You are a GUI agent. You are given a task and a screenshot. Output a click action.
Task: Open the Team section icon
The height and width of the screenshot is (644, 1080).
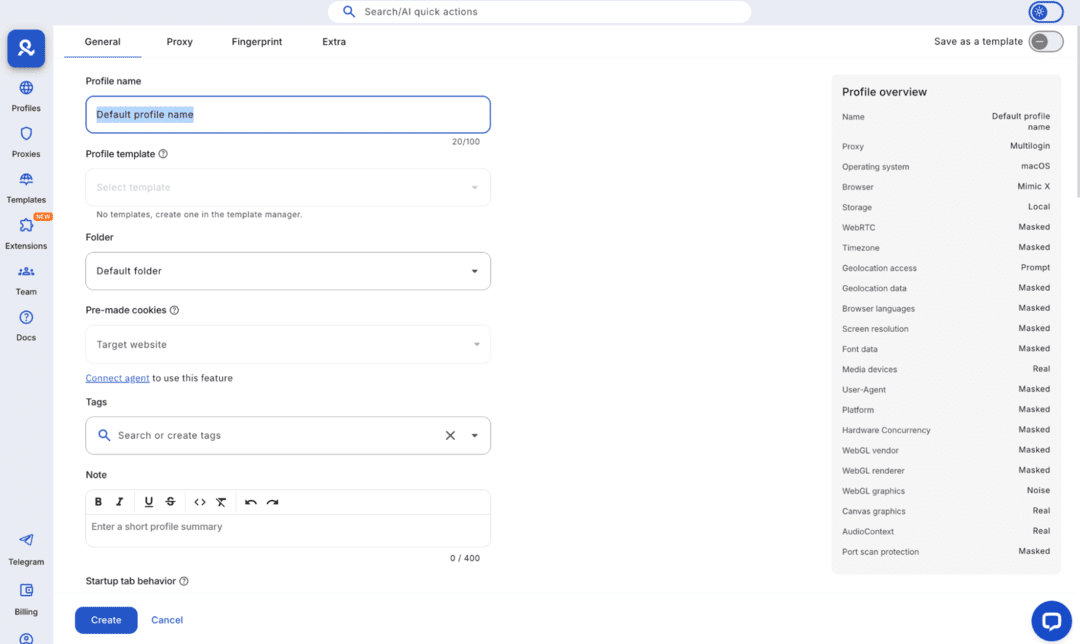point(26,272)
